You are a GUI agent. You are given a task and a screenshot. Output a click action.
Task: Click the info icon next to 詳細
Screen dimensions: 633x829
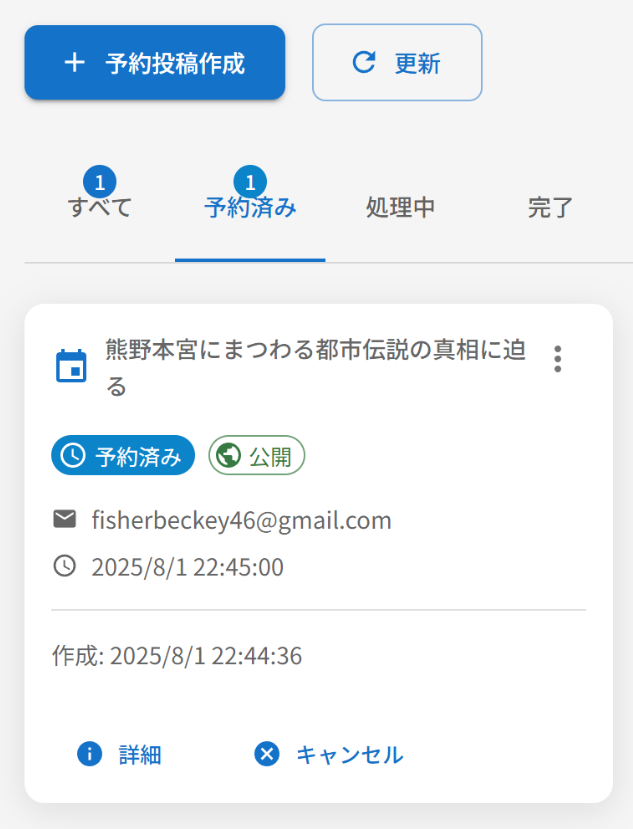pos(89,753)
